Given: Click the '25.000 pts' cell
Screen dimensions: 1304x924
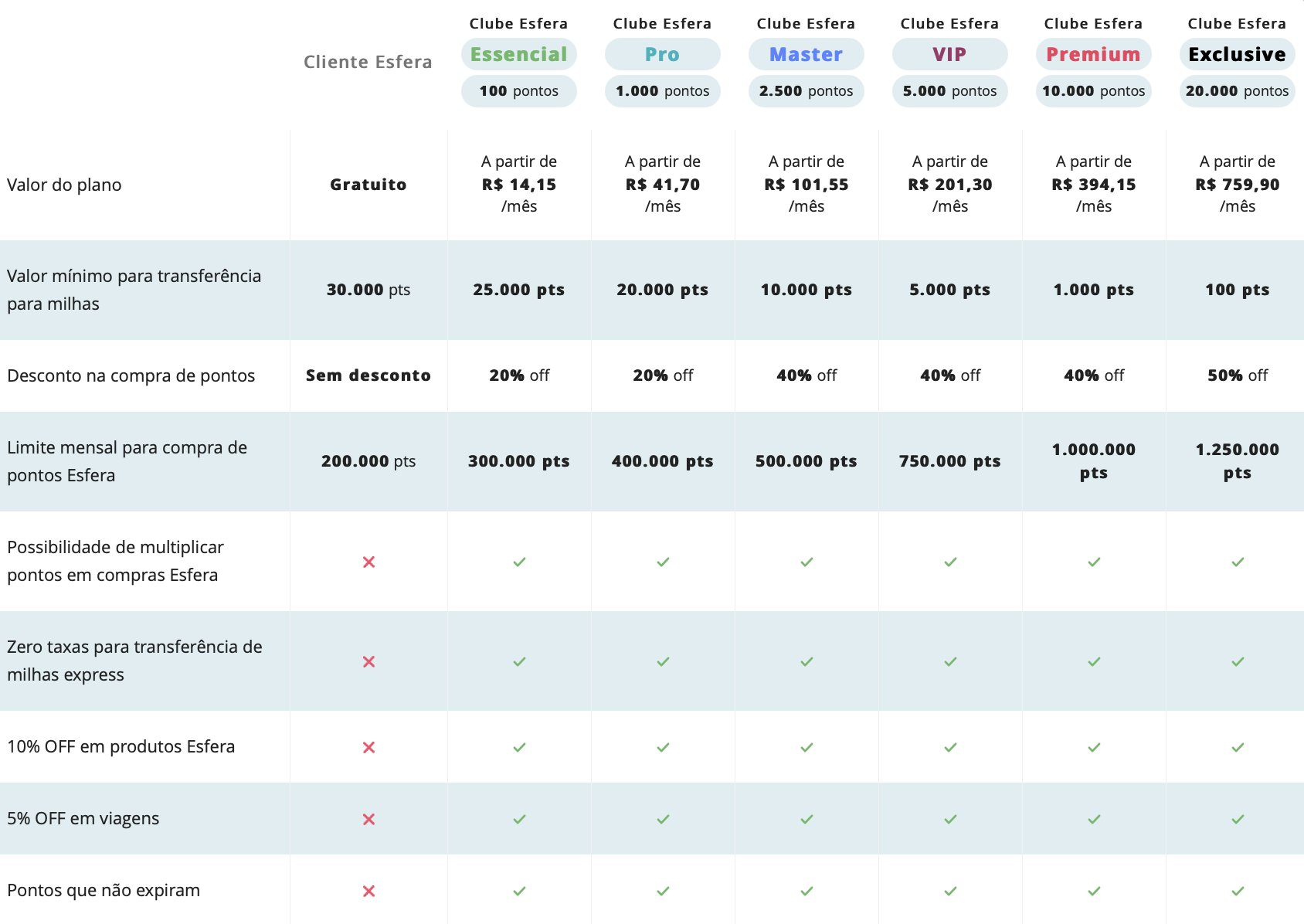Looking at the screenshot, I should (x=519, y=290).
